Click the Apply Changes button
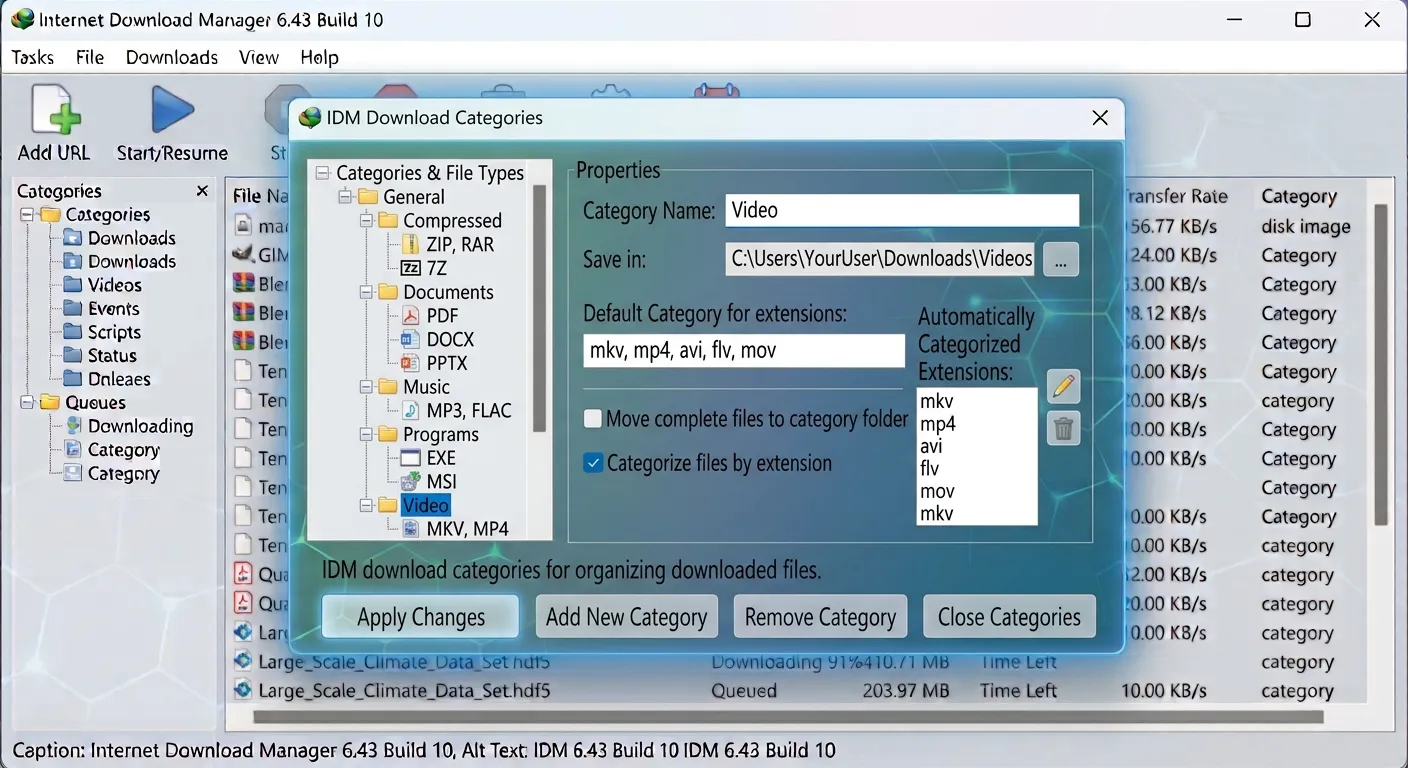The height and width of the screenshot is (768, 1408). pyautogui.click(x=421, y=617)
